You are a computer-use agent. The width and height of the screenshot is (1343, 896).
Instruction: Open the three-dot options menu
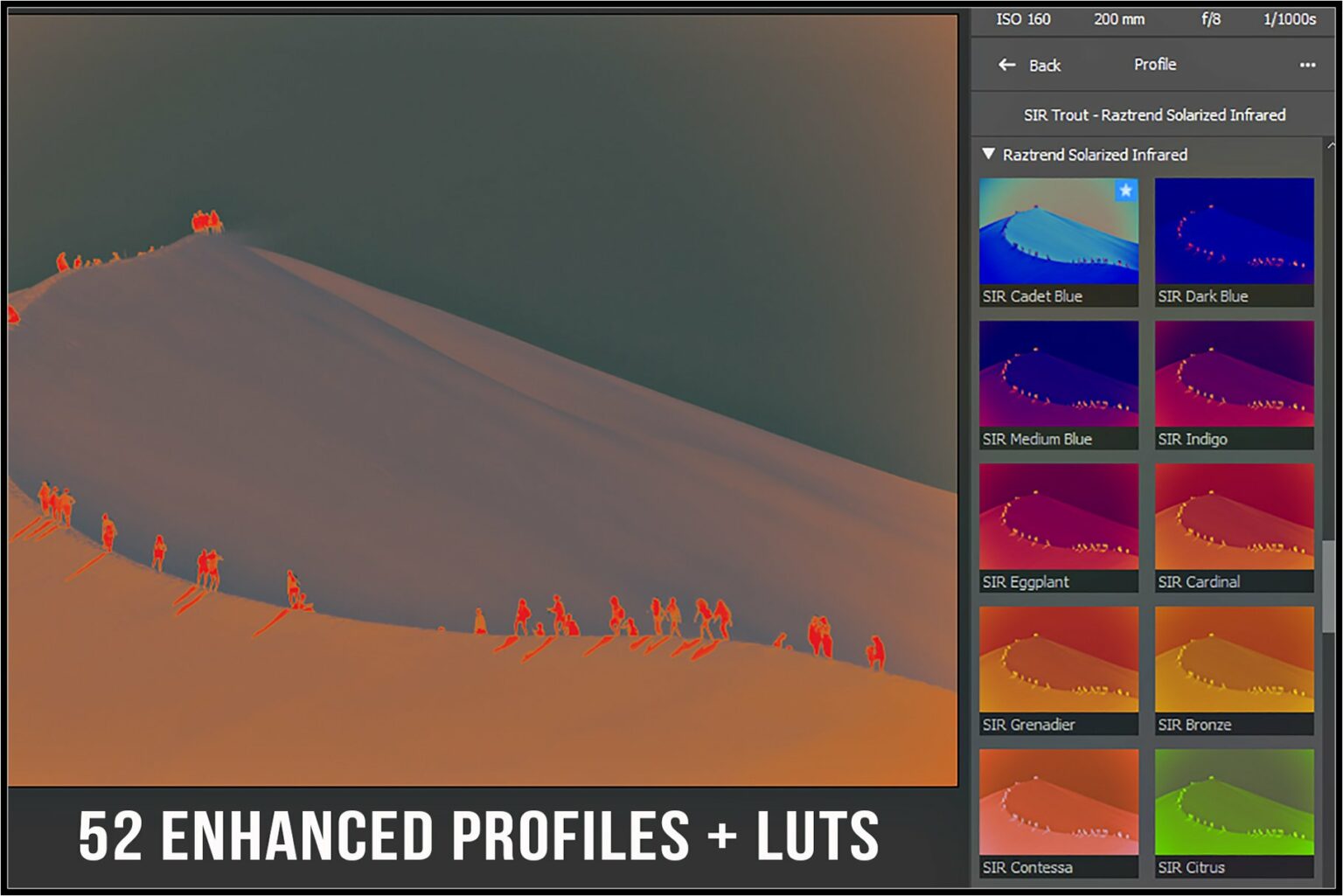point(1307,65)
